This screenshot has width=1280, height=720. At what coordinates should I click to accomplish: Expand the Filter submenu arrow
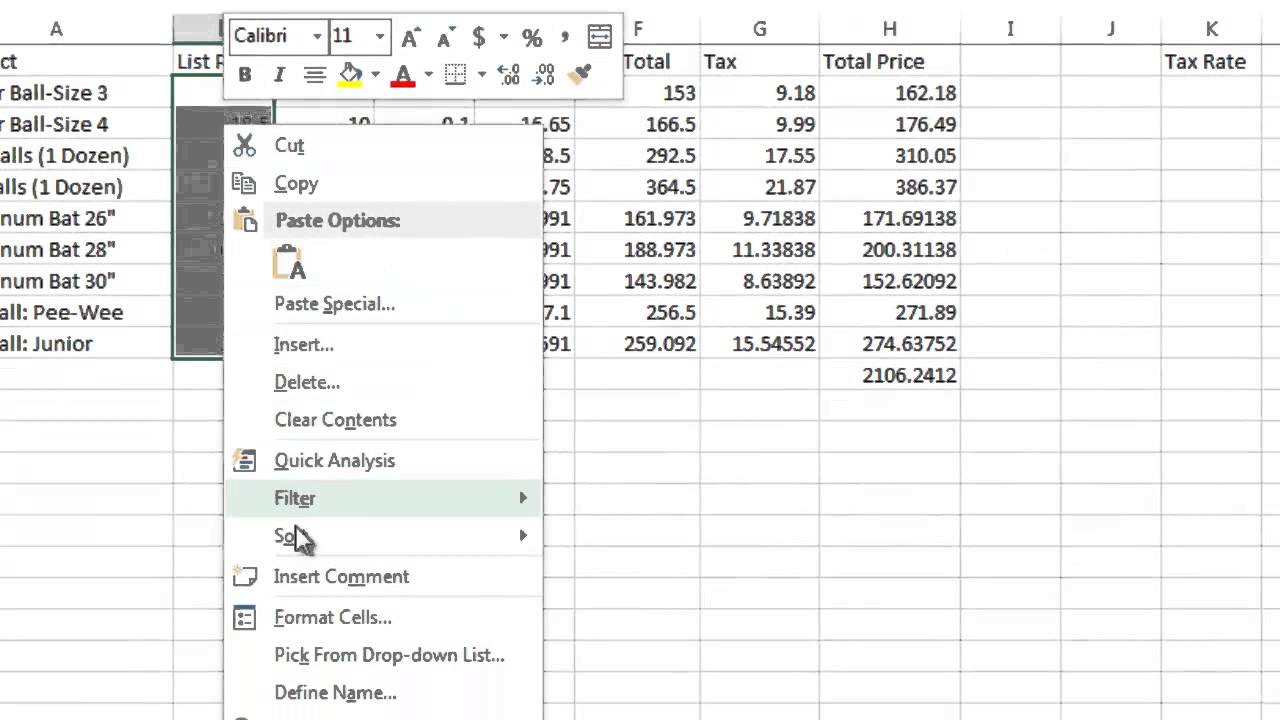(x=522, y=498)
